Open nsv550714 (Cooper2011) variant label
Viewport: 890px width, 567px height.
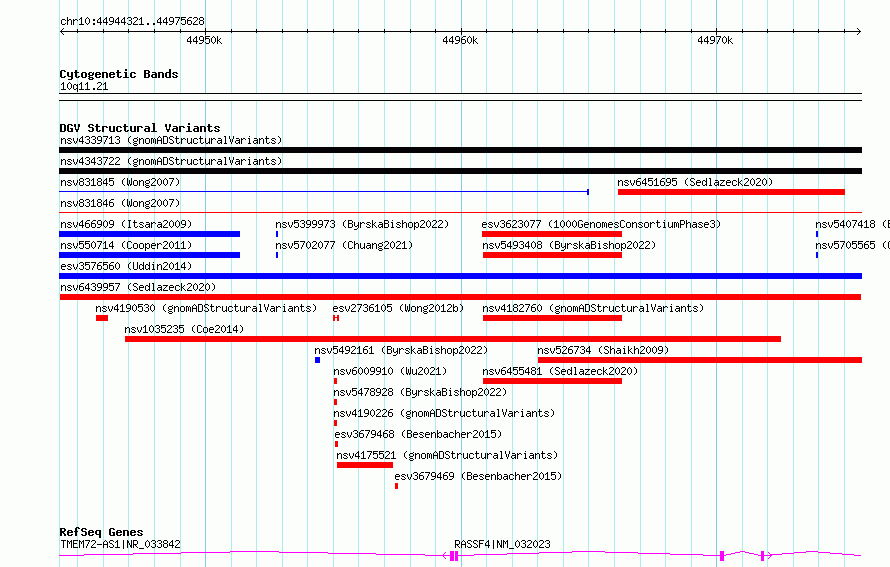click(126, 245)
